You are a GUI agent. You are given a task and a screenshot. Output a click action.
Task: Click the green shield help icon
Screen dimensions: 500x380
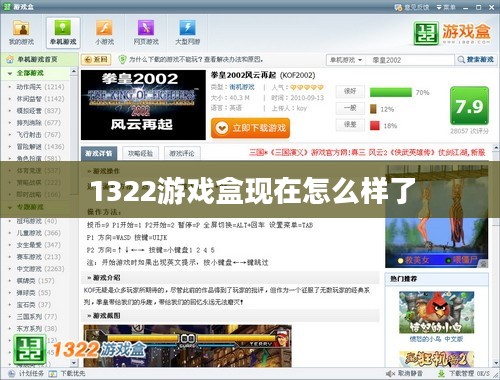[123, 60]
